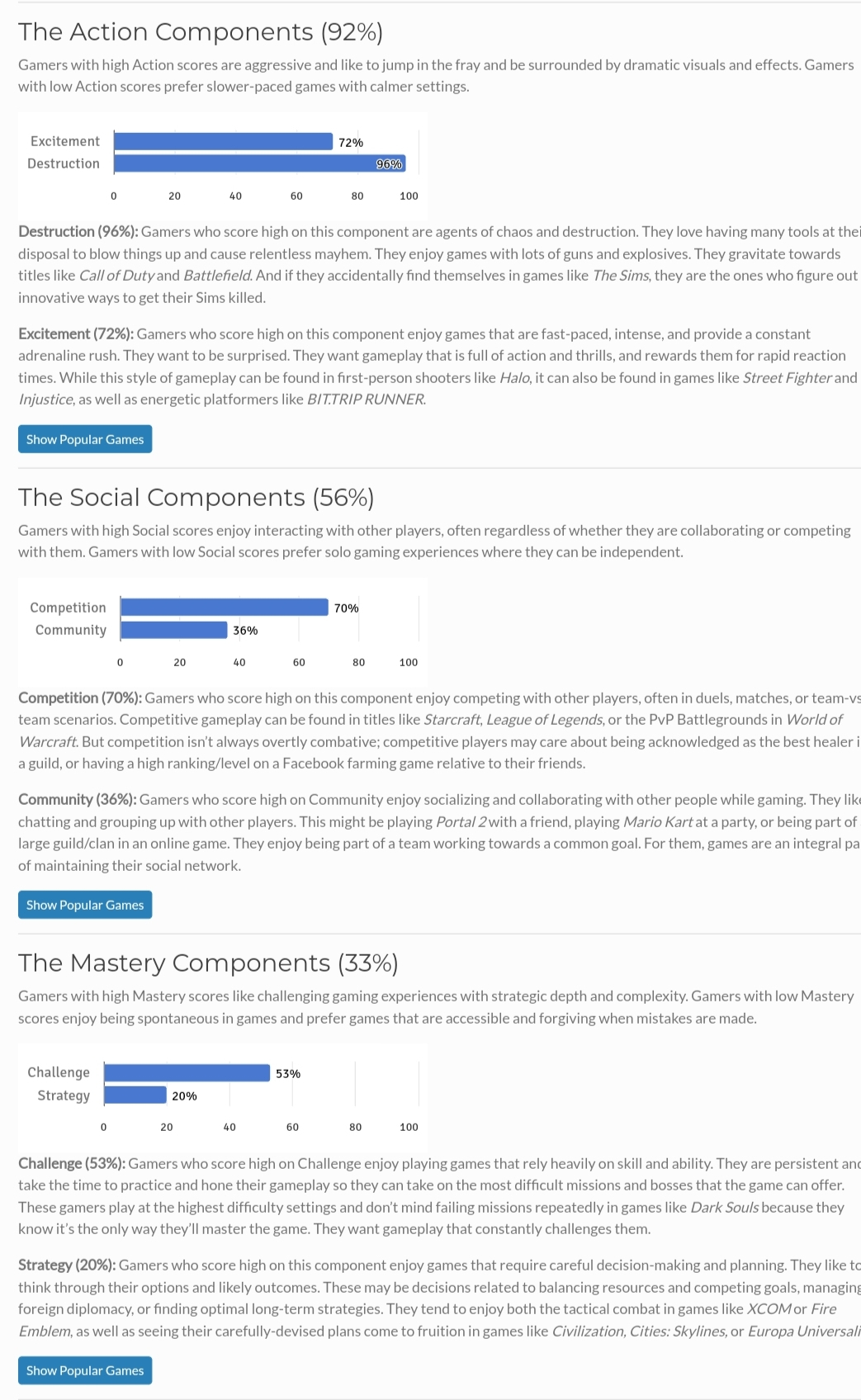Click Show Popular Games under Social Components
The image size is (861, 1400).
(85, 905)
